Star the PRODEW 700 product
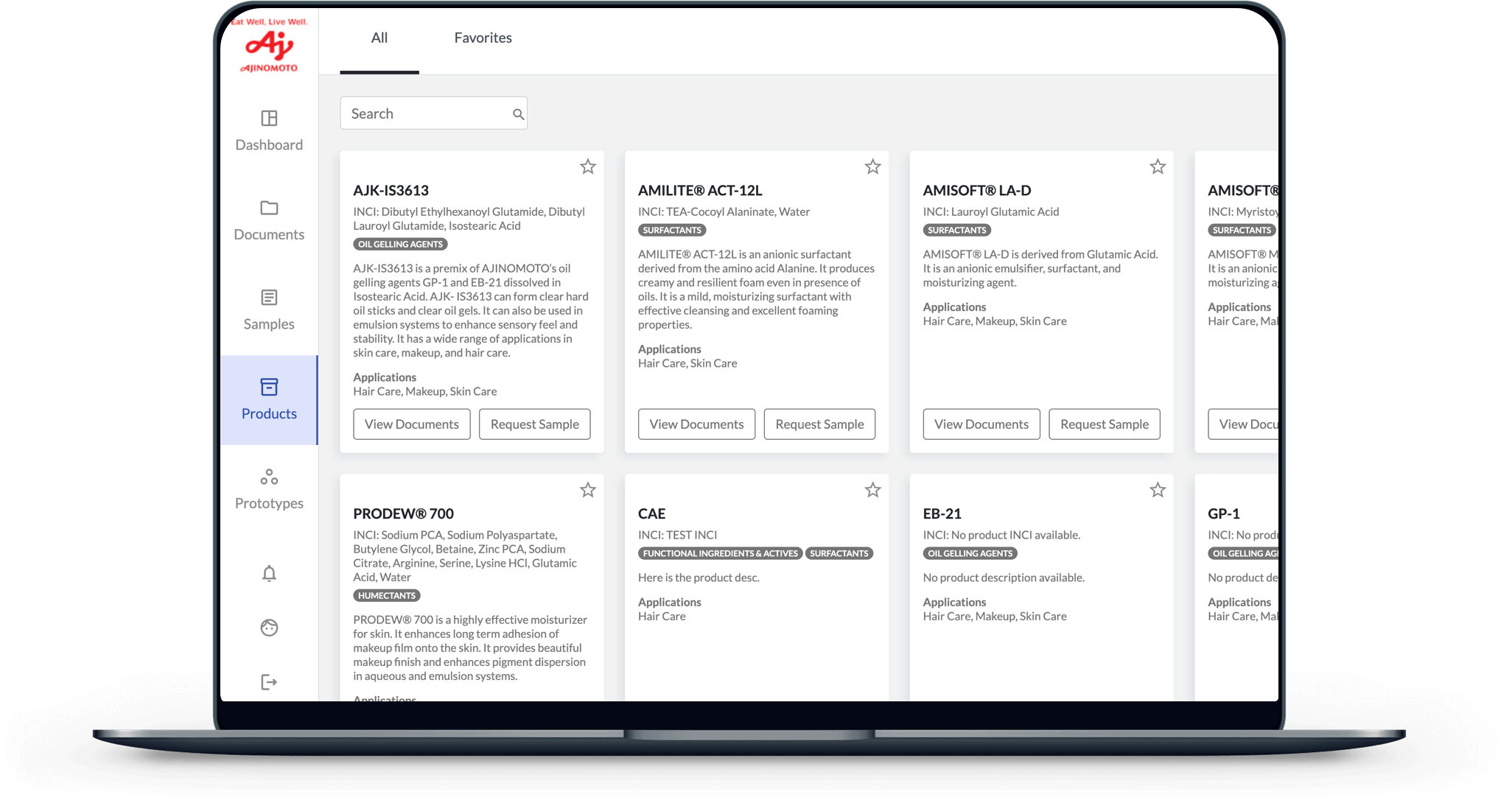The width and height of the screenshot is (1512, 803). [x=588, y=490]
